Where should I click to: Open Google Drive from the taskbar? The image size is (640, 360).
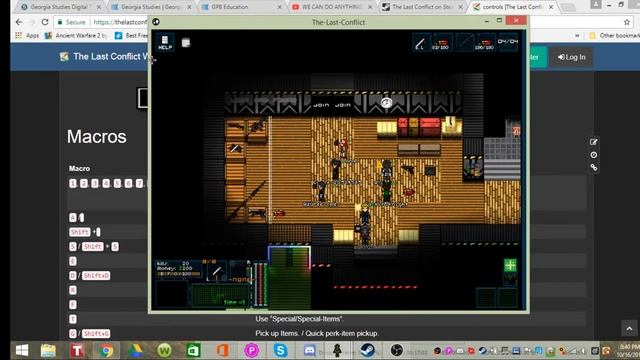[x=135, y=350]
